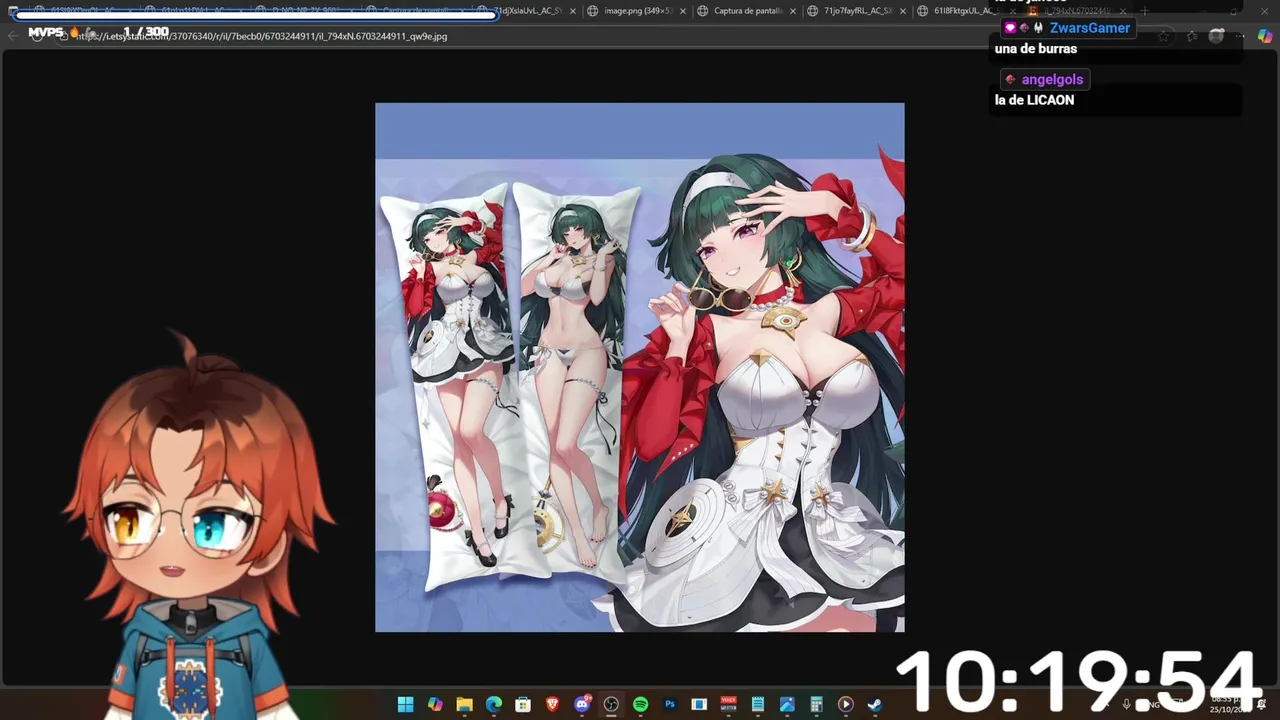The width and height of the screenshot is (1280, 720).
Task: Open Photos app from the taskbar
Action: [787, 704]
